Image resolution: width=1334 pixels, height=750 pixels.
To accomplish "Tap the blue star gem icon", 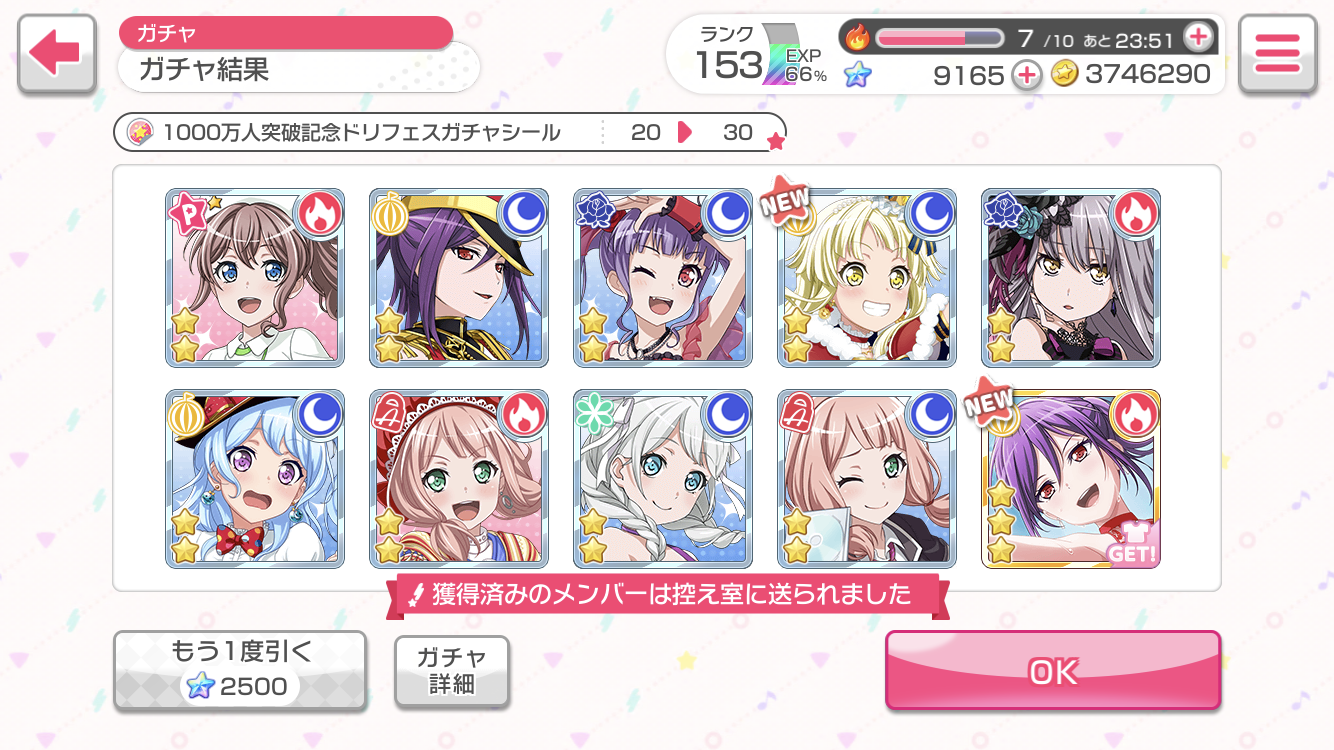I will tap(857, 74).
